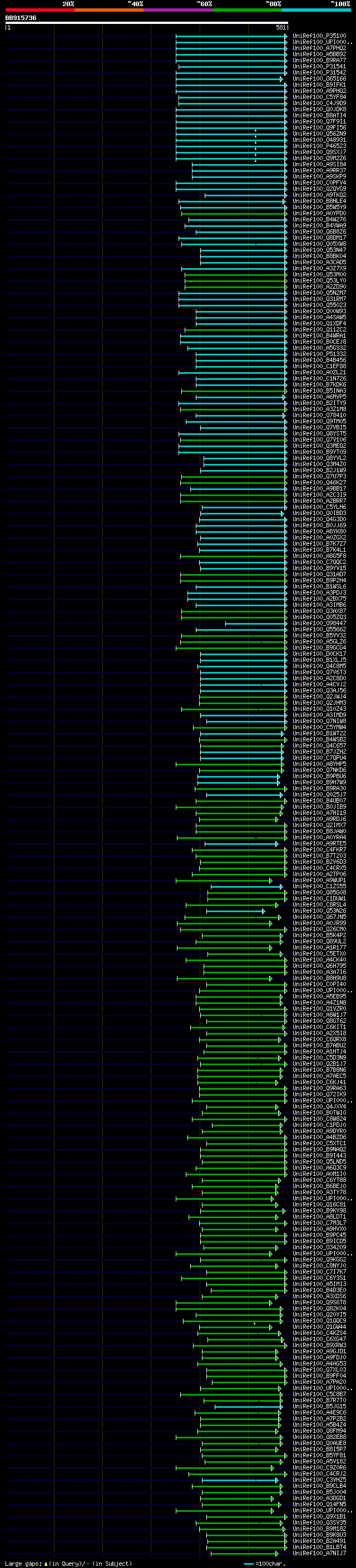Open hit UniRef100_P31542
356x1568 pixels.
coord(319,72)
